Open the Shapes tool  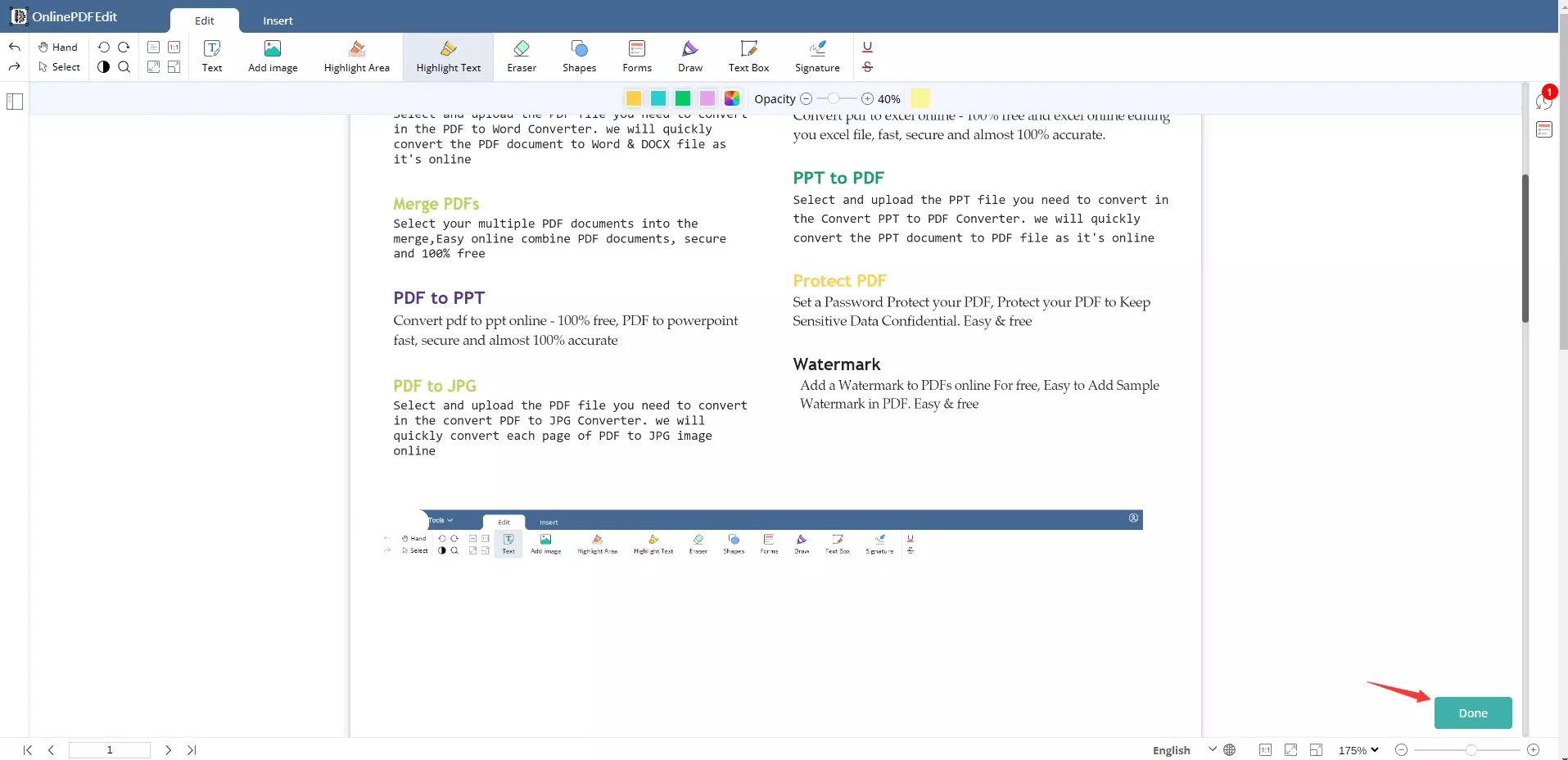coord(579,56)
